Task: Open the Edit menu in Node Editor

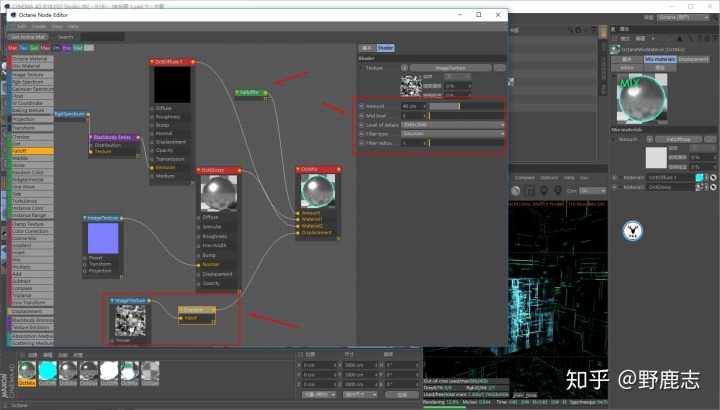Action: 22,26
